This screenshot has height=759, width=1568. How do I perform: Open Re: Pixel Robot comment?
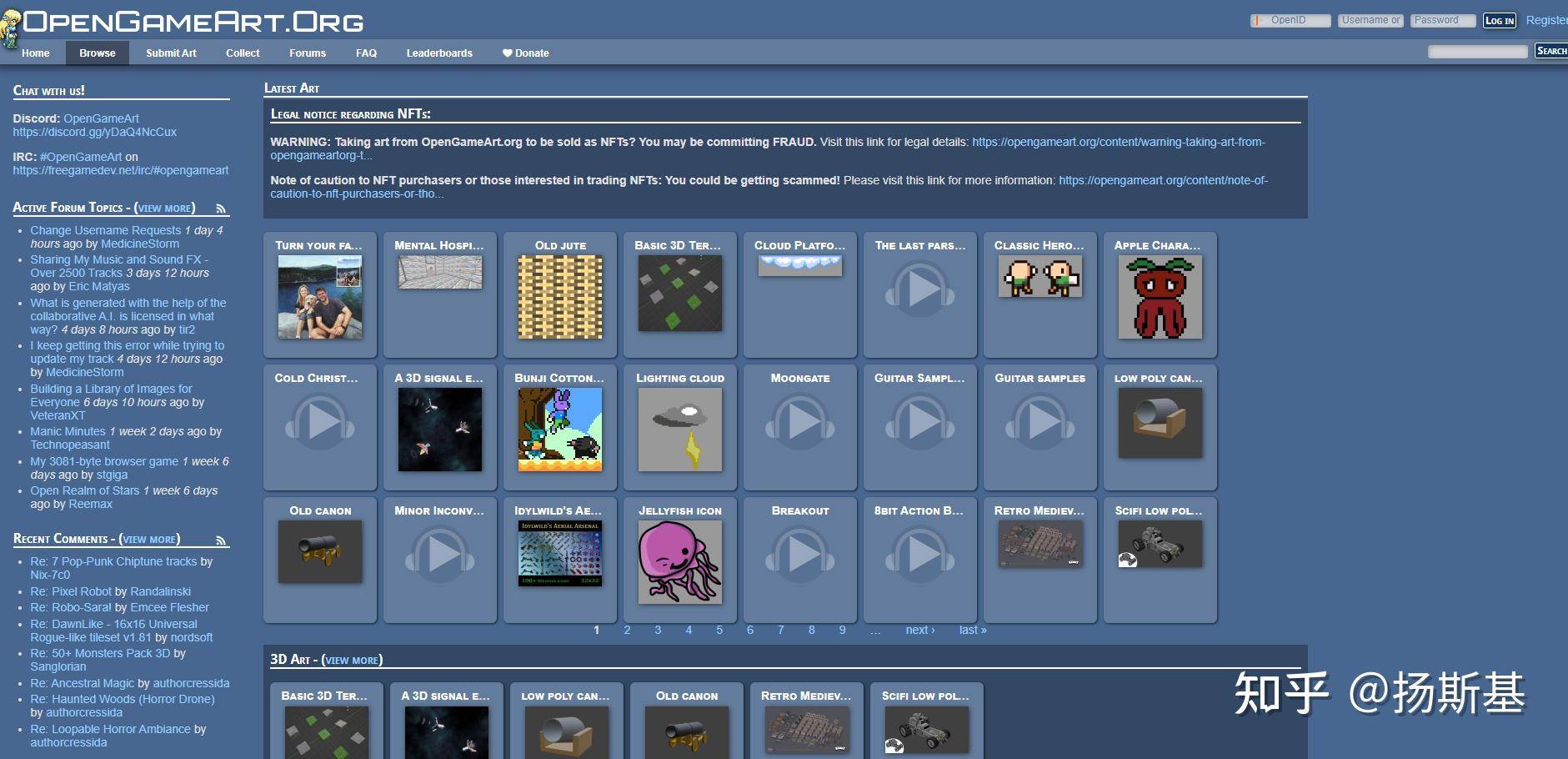pyautogui.click(x=71, y=591)
